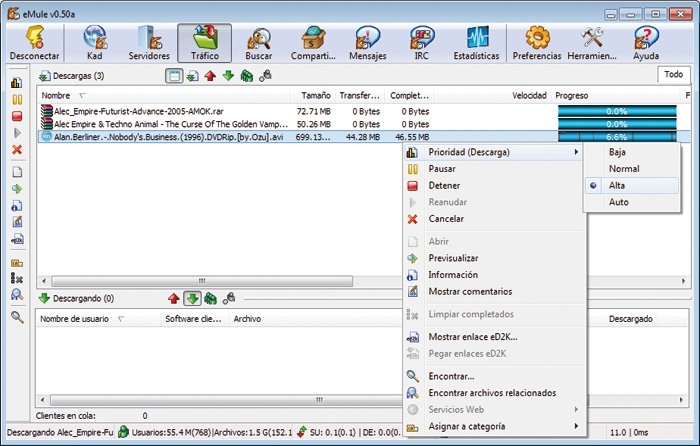Open the Servidores page
This screenshot has width=700, height=446.
click(x=149, y=43)
